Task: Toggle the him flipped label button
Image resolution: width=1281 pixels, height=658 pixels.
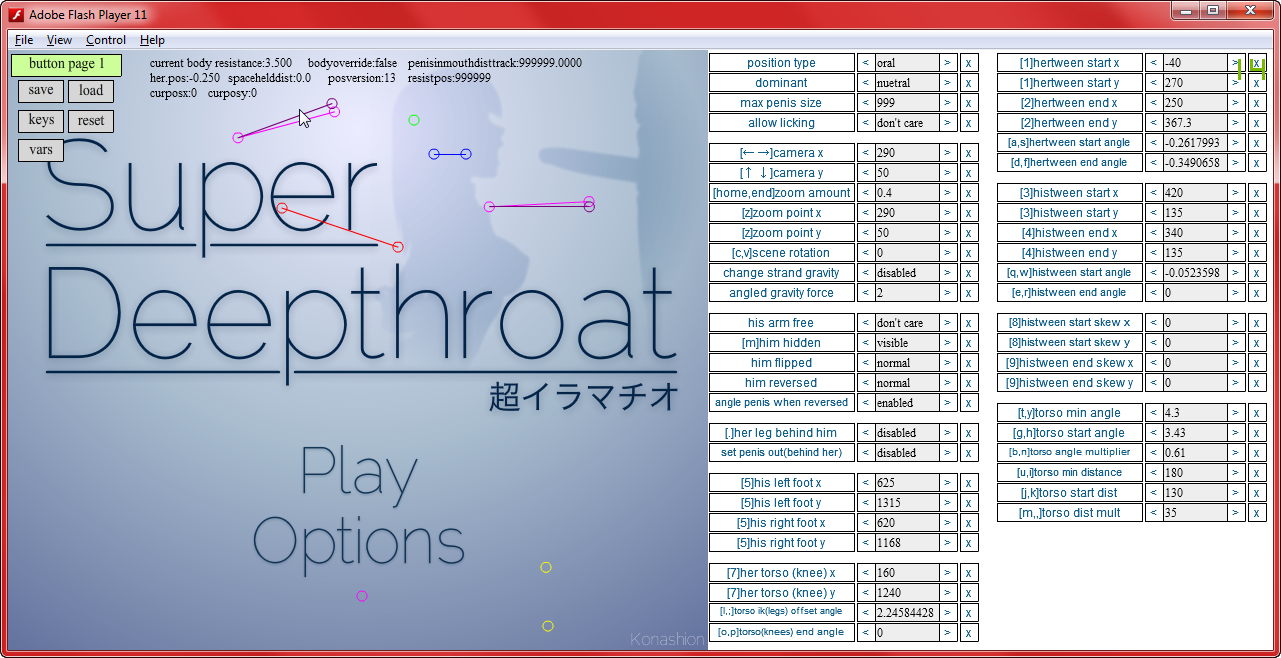Action: [781, 363]
